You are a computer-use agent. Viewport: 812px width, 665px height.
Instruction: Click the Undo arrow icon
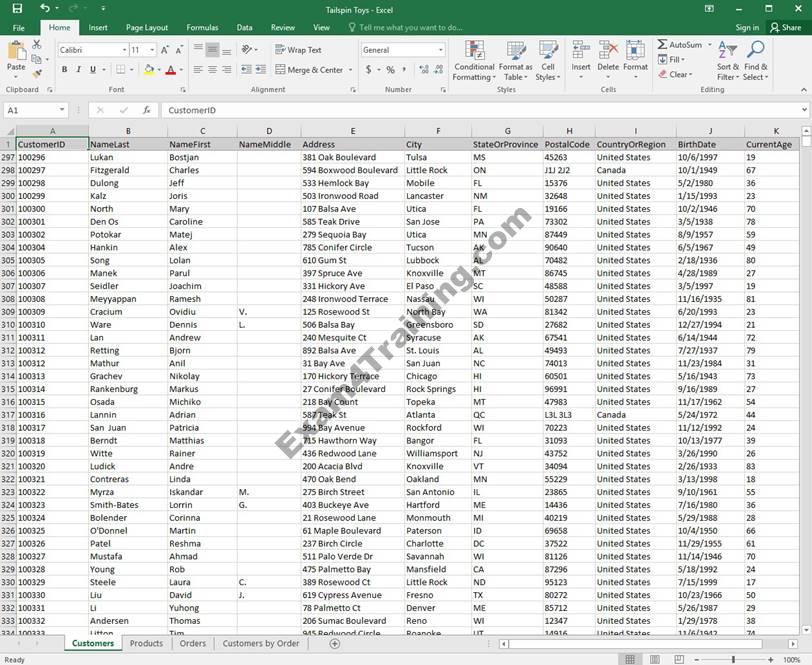point(44,9)
